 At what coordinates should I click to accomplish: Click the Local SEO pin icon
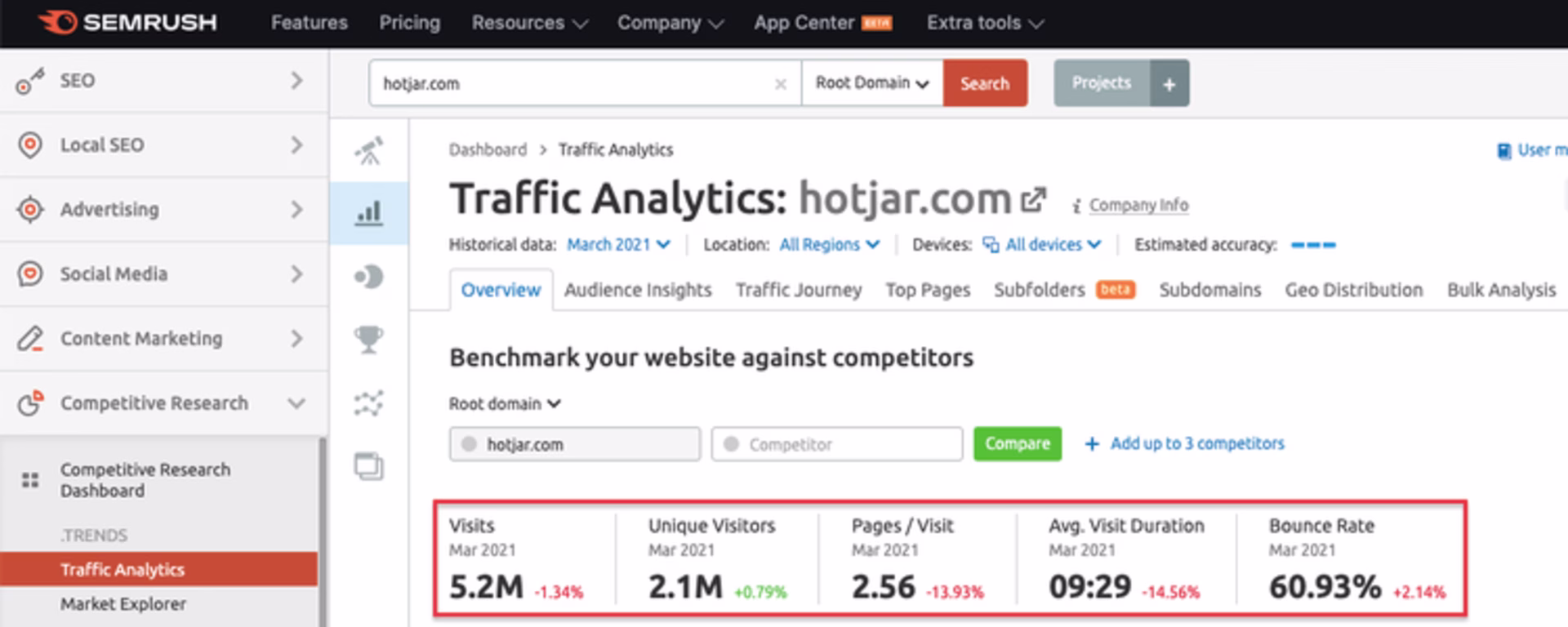tap(30, 145)
